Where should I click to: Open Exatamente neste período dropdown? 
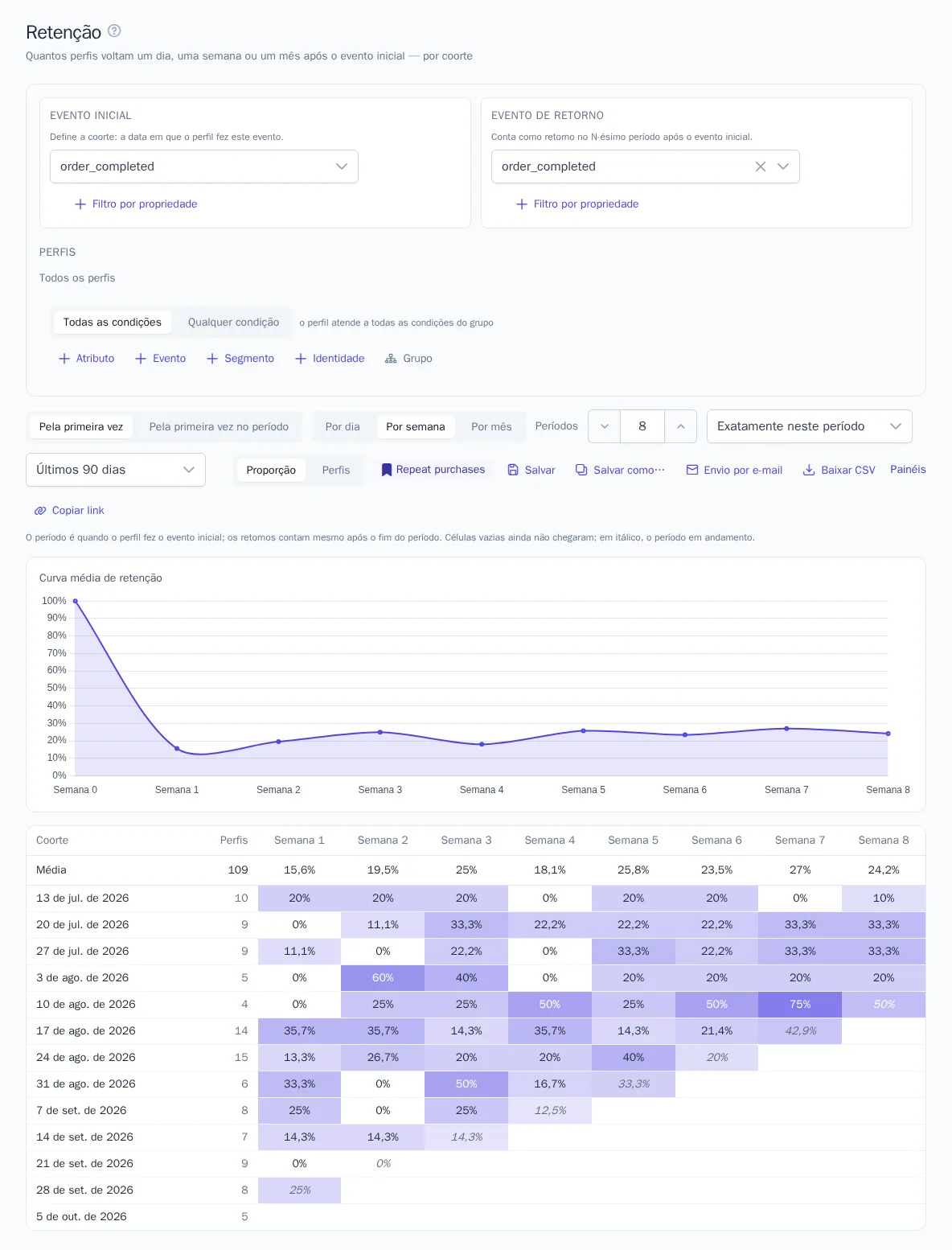810,426
